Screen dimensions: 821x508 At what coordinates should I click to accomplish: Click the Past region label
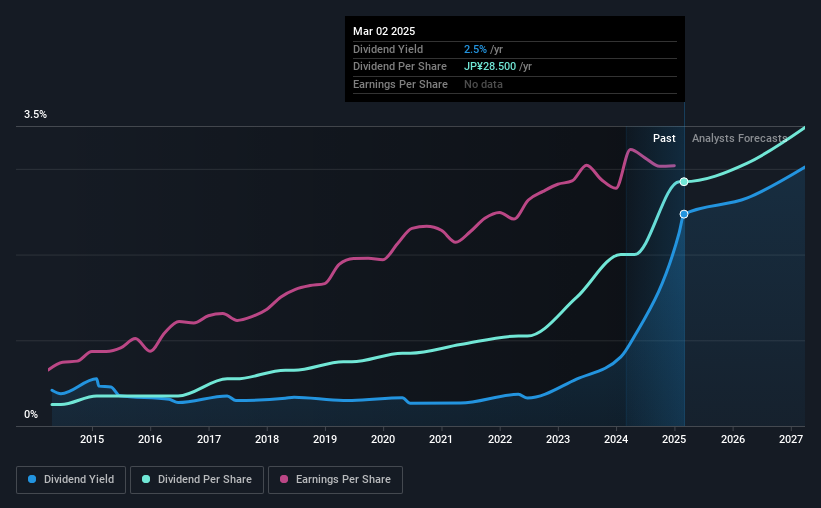click(664, 138)
